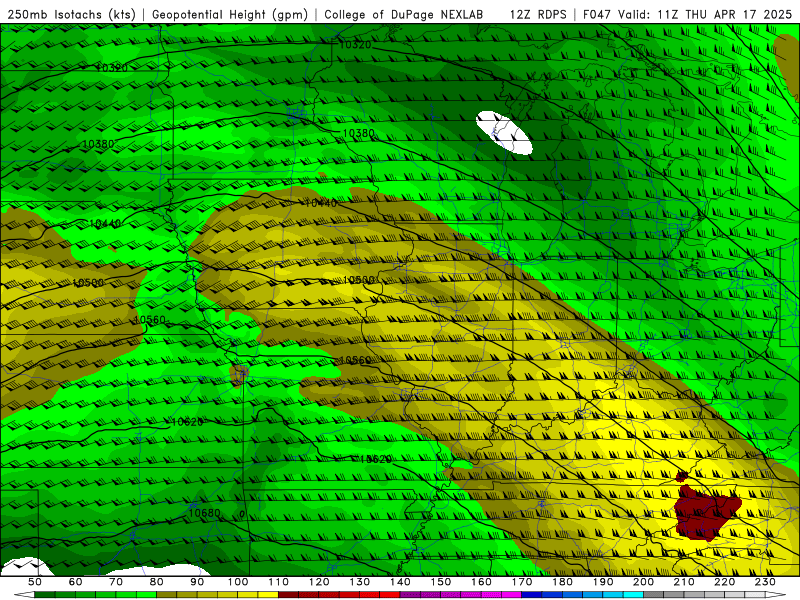The image size is (800, 600).
Task: Click the white oval no-data area
Action: [504, 133]
